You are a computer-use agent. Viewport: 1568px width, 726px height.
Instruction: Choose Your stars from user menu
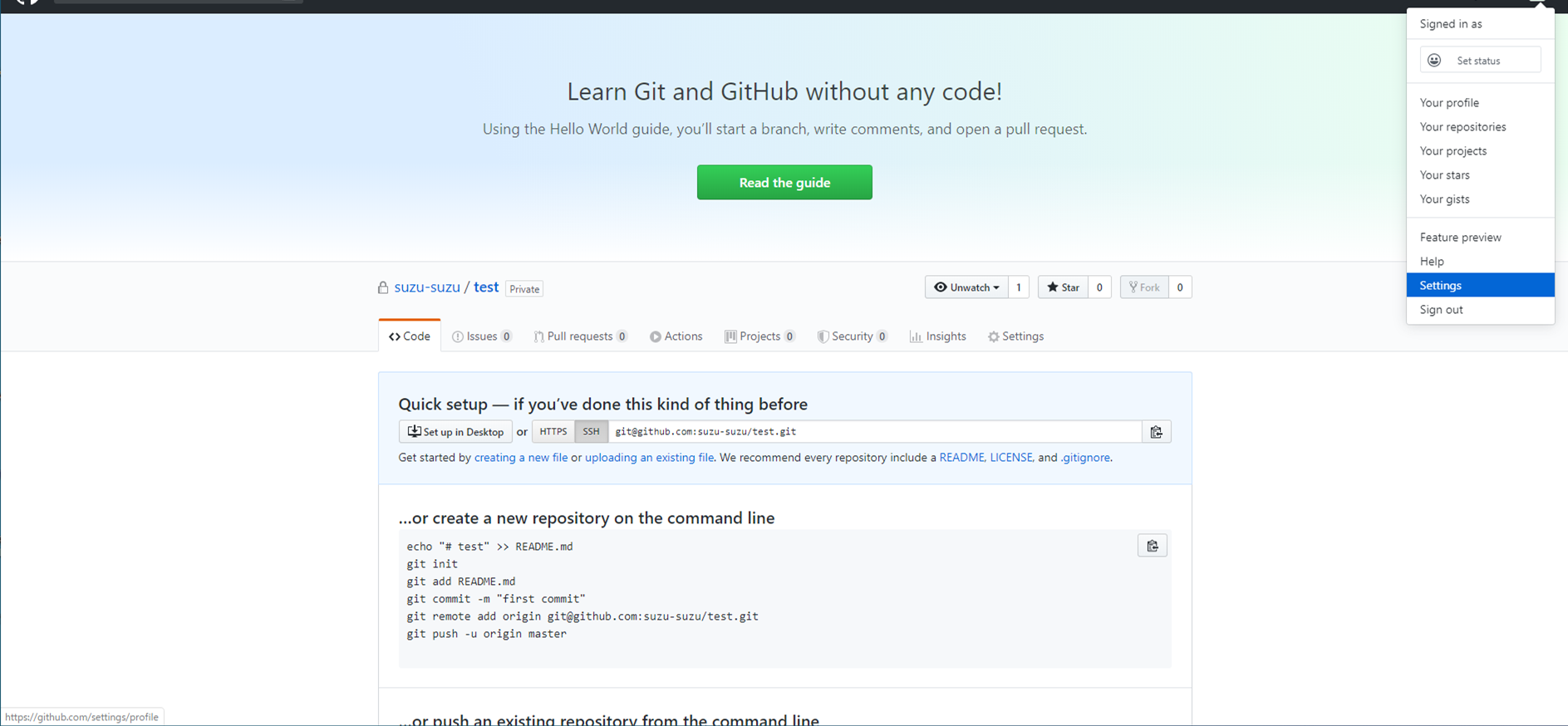click(1480, 175)
